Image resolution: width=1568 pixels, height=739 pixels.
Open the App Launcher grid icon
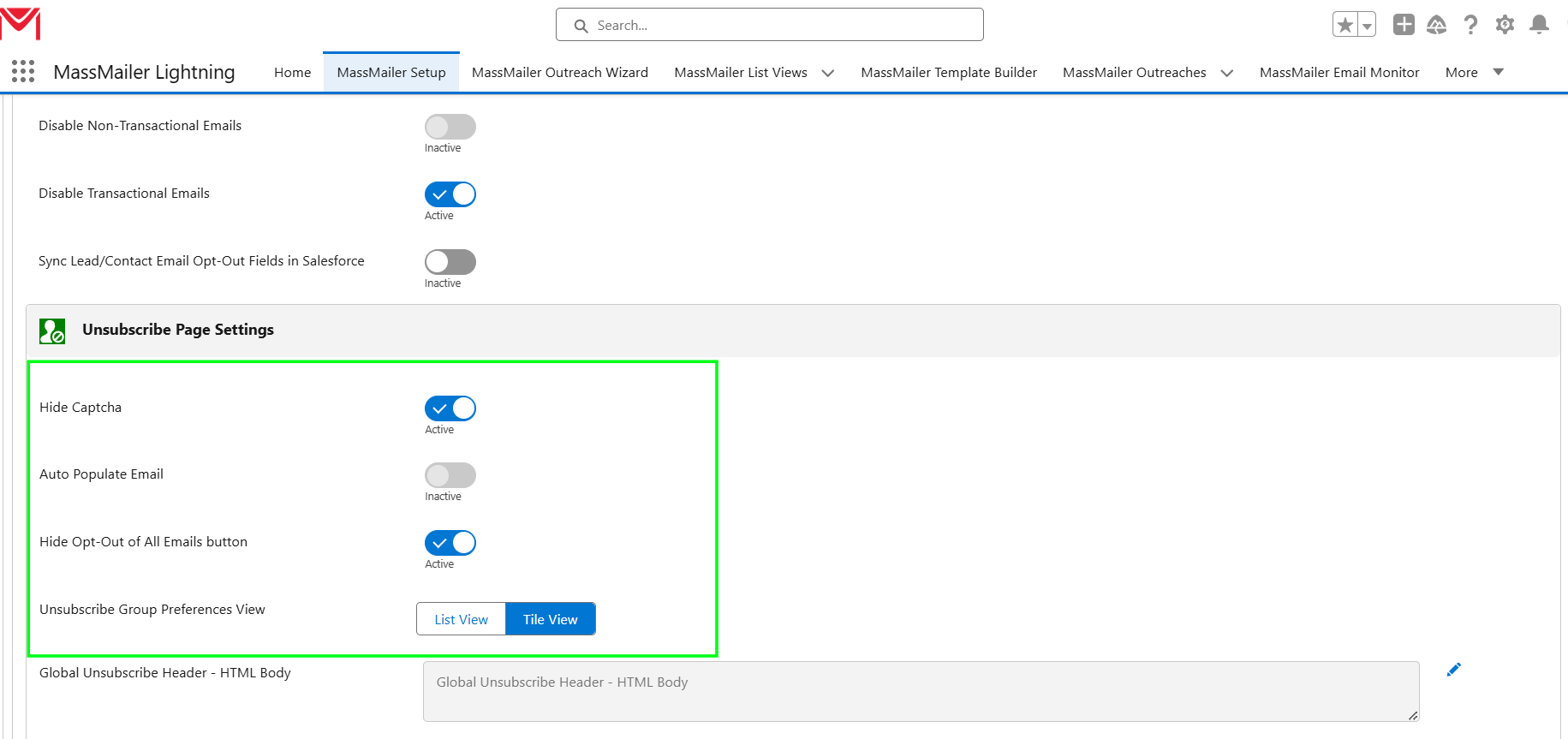pyautogui.click(x=23, y=71)
